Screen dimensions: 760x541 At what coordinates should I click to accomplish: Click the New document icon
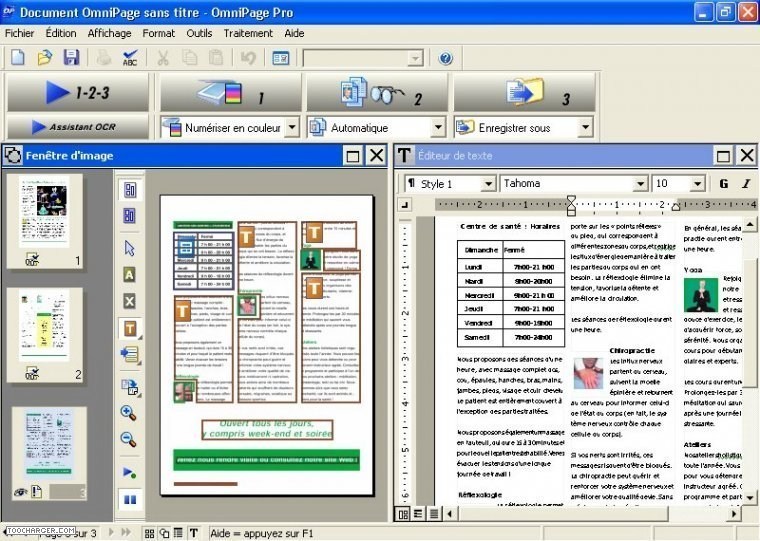pos(18,58)
